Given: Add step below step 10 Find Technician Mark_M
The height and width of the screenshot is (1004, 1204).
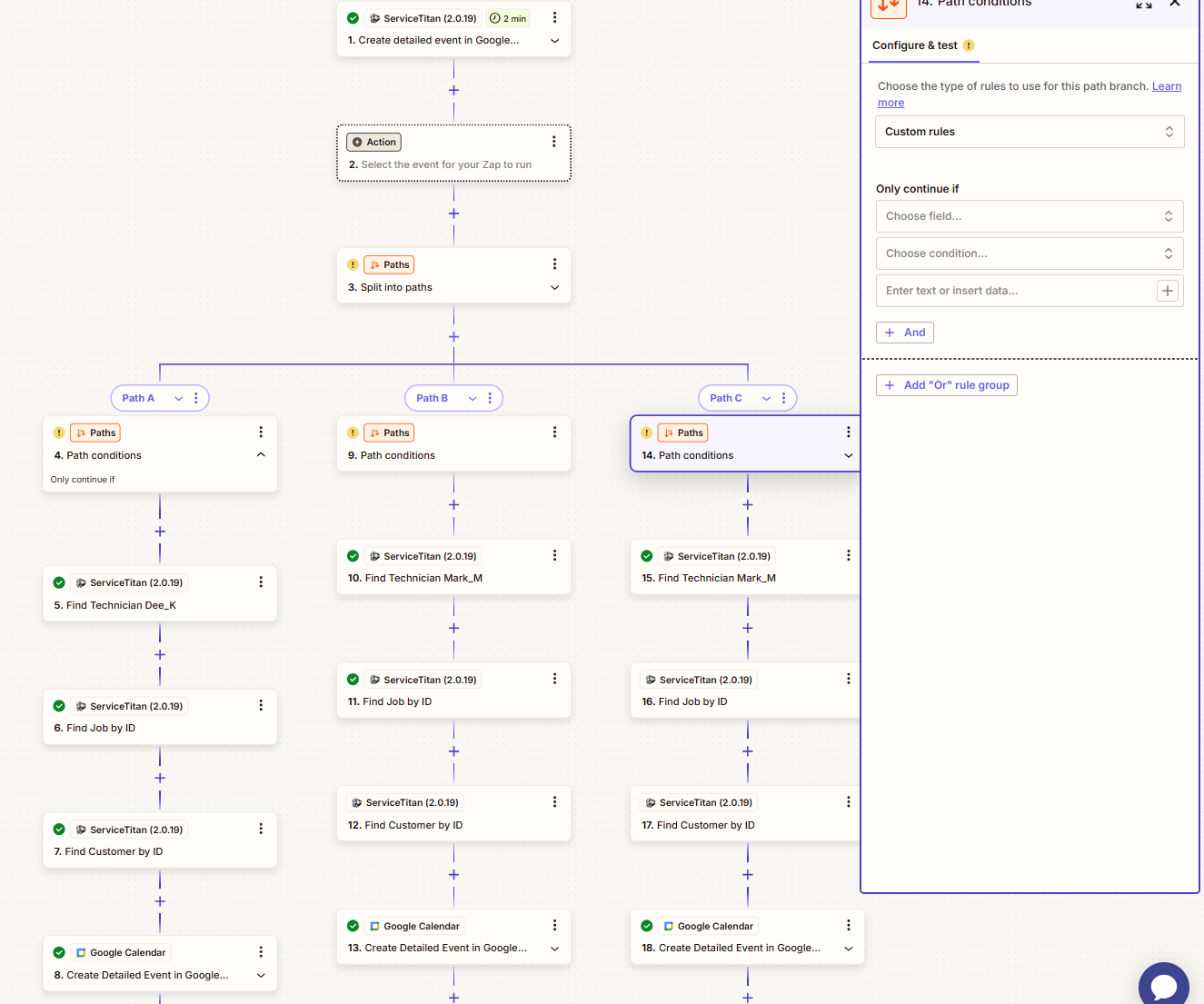Looking at the screenshot, I should tap(453, 628).
